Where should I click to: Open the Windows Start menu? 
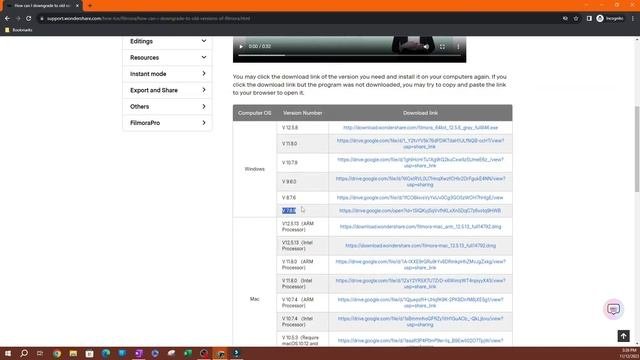8,353
